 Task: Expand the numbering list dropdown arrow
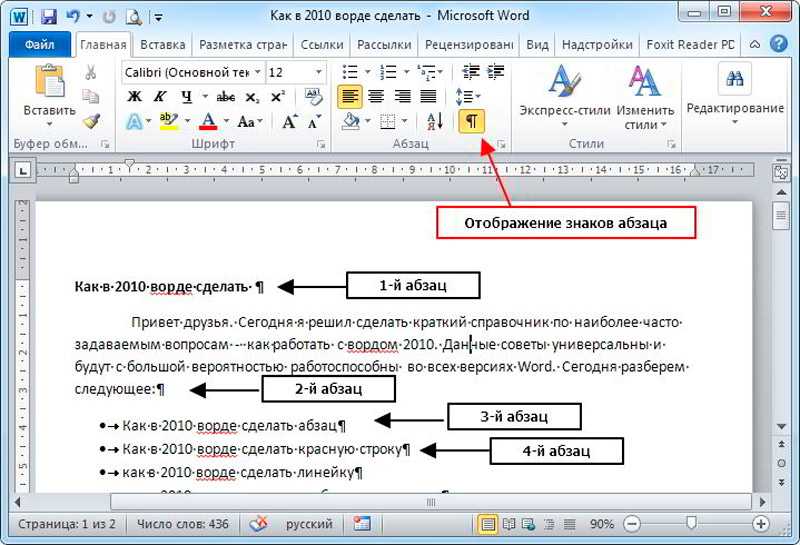(407, 72)
